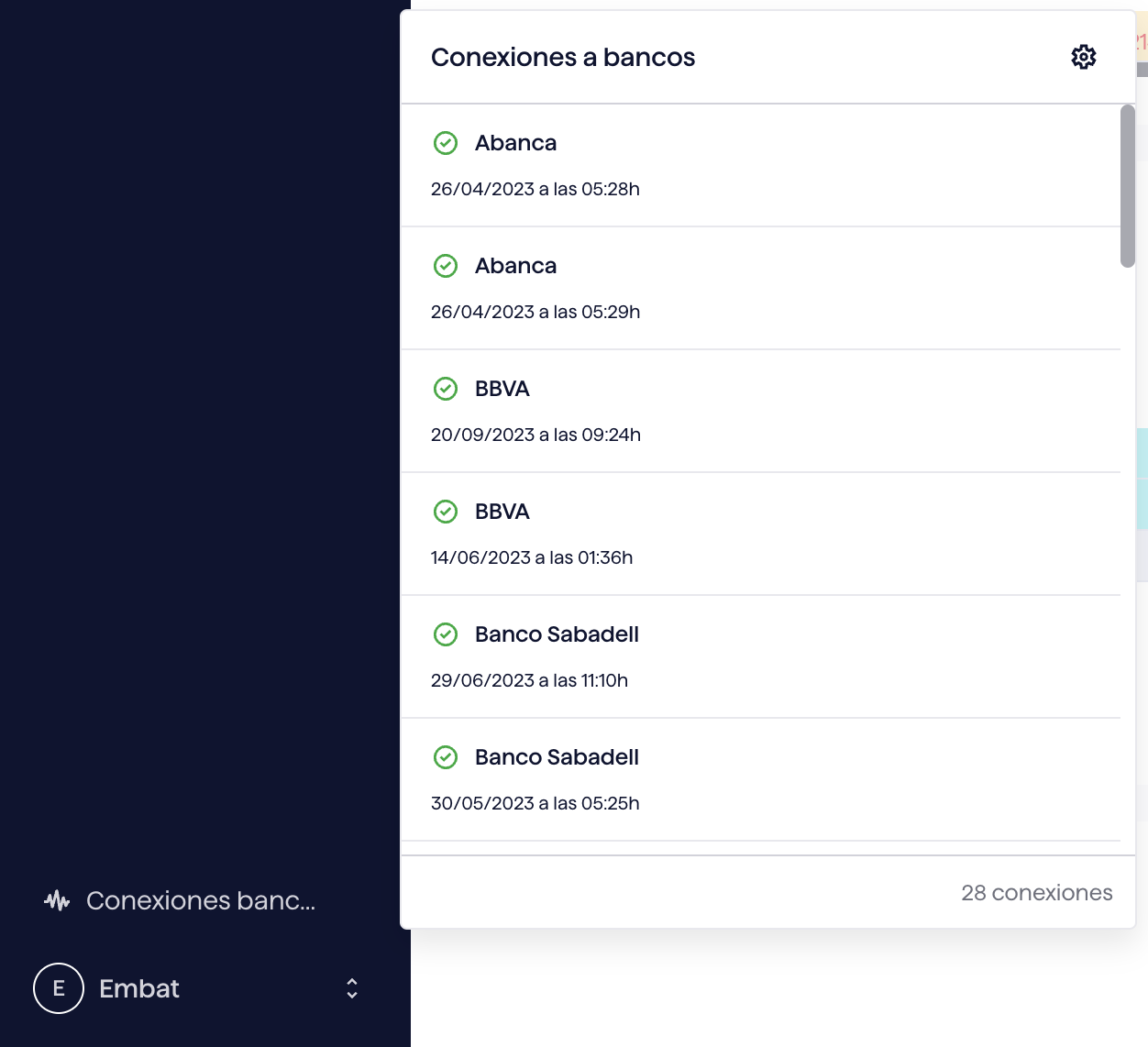Click green check icon of BBVA 20/09/2023
Viewport: 1148px width, 1047px height.
[446, 389]
